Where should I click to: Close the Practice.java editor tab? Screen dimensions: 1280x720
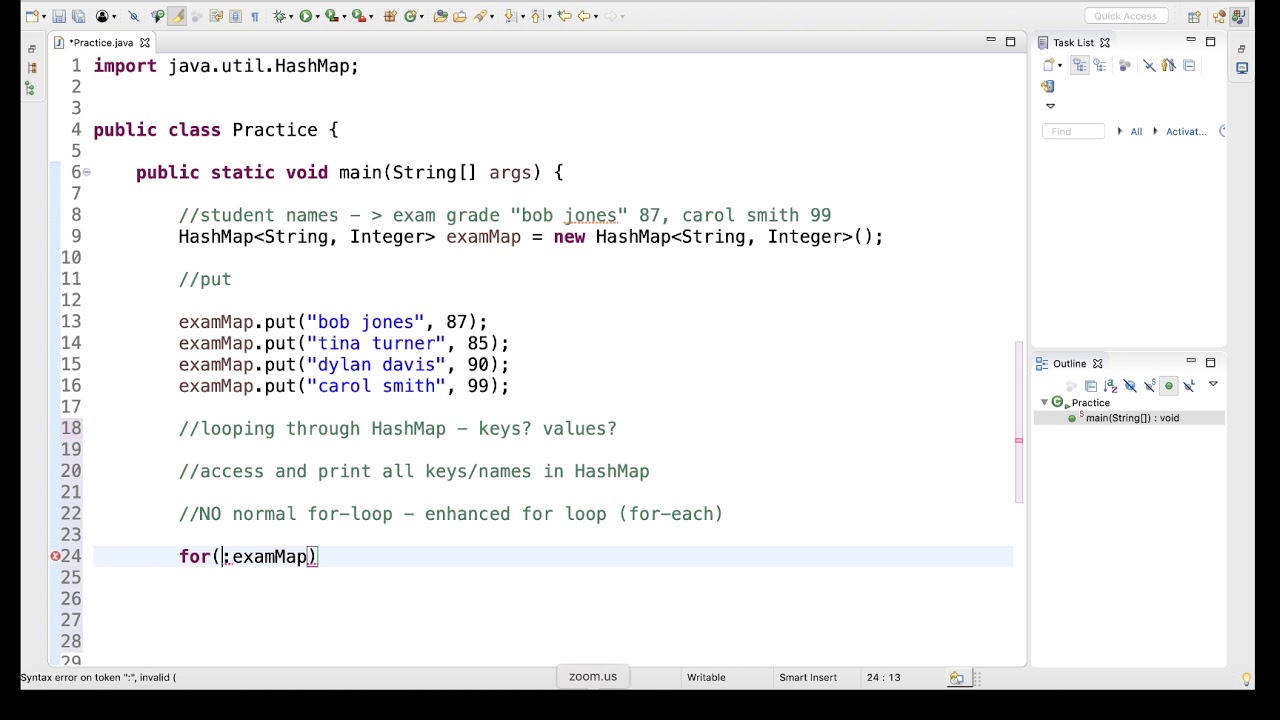pos(144,43)
